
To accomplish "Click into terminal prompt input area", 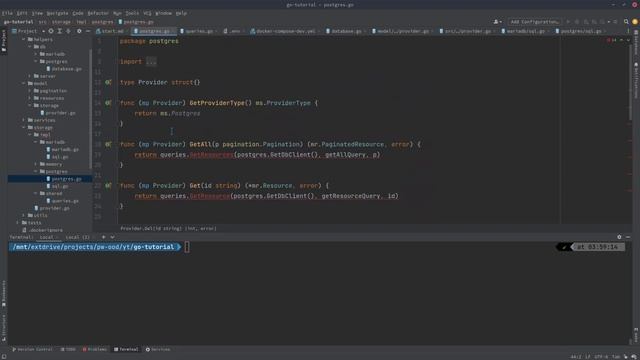I will tap(187, 247).
